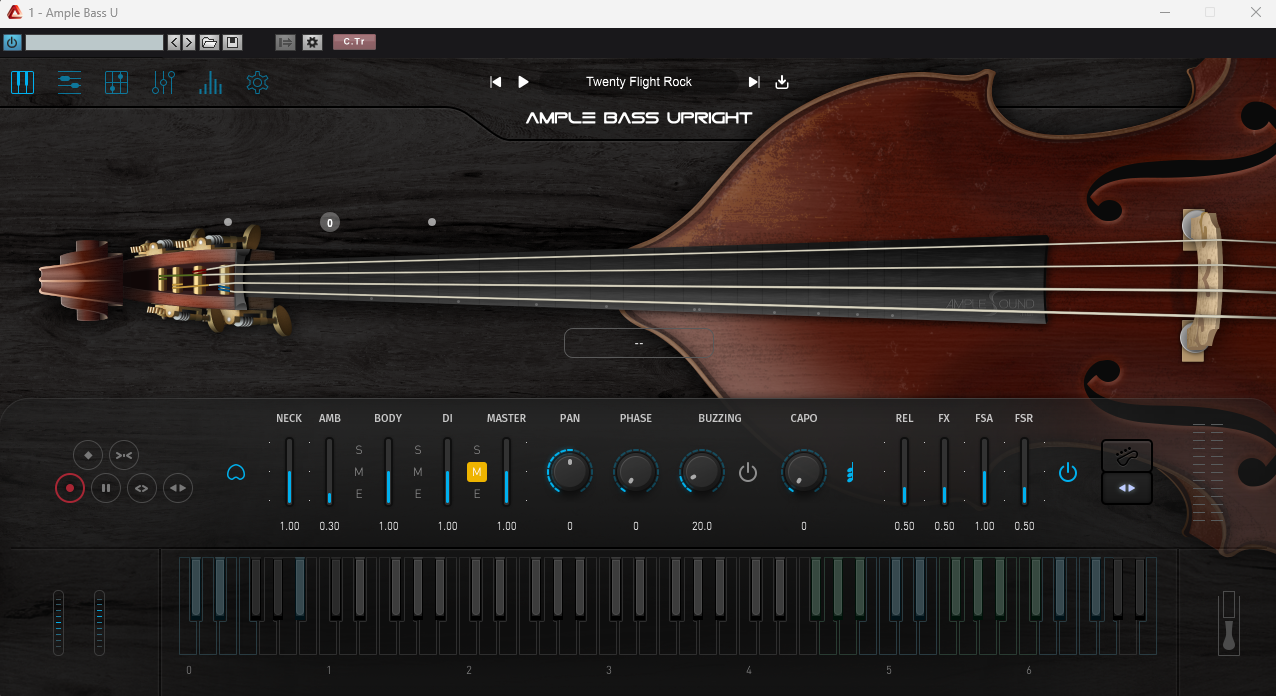The image size is (1276, 696).
Task: Click the PHASE knob
Action: click(636, 471)
